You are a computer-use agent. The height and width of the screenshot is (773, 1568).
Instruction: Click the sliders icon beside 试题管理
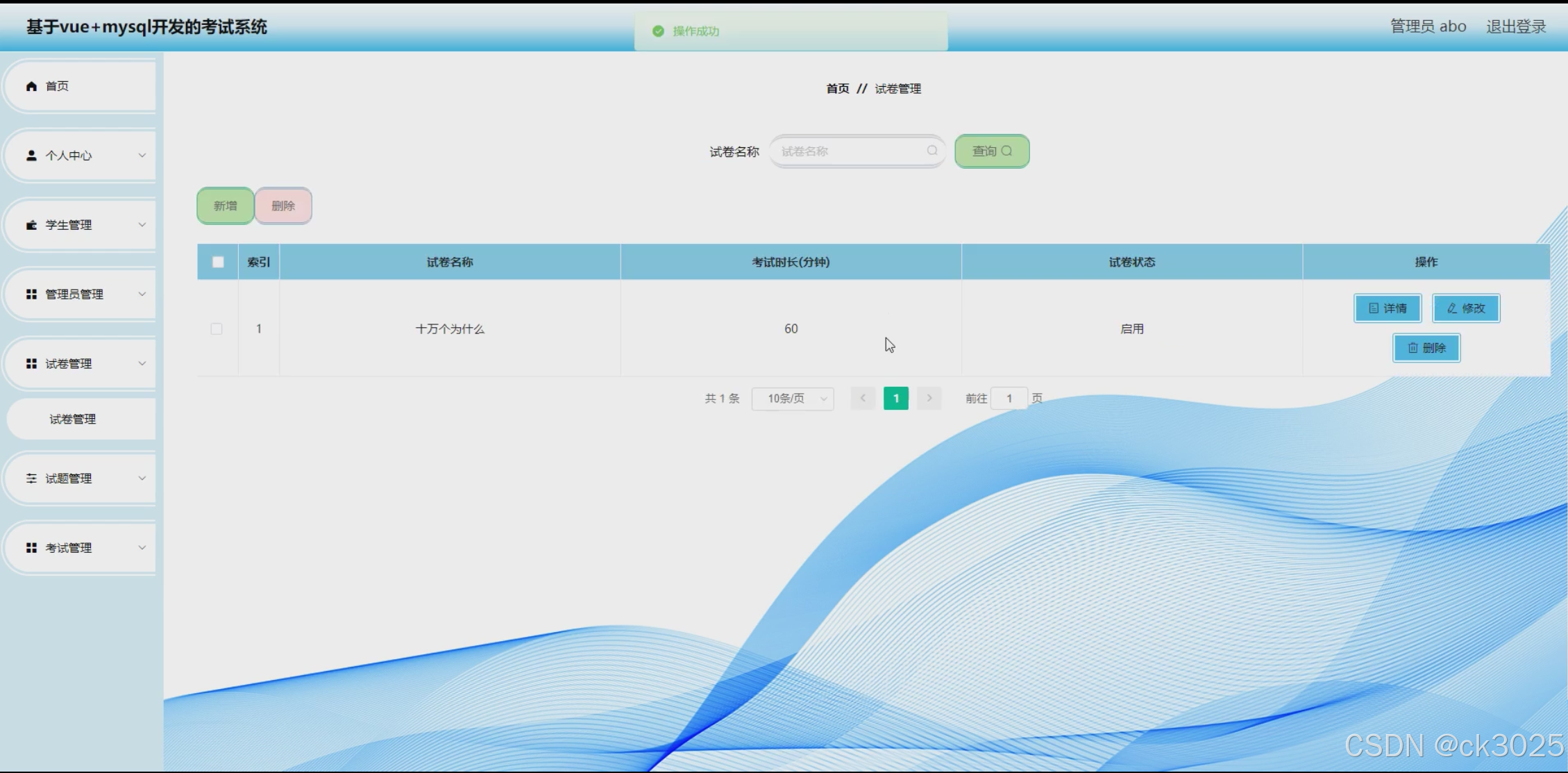(x=31, y=479)
